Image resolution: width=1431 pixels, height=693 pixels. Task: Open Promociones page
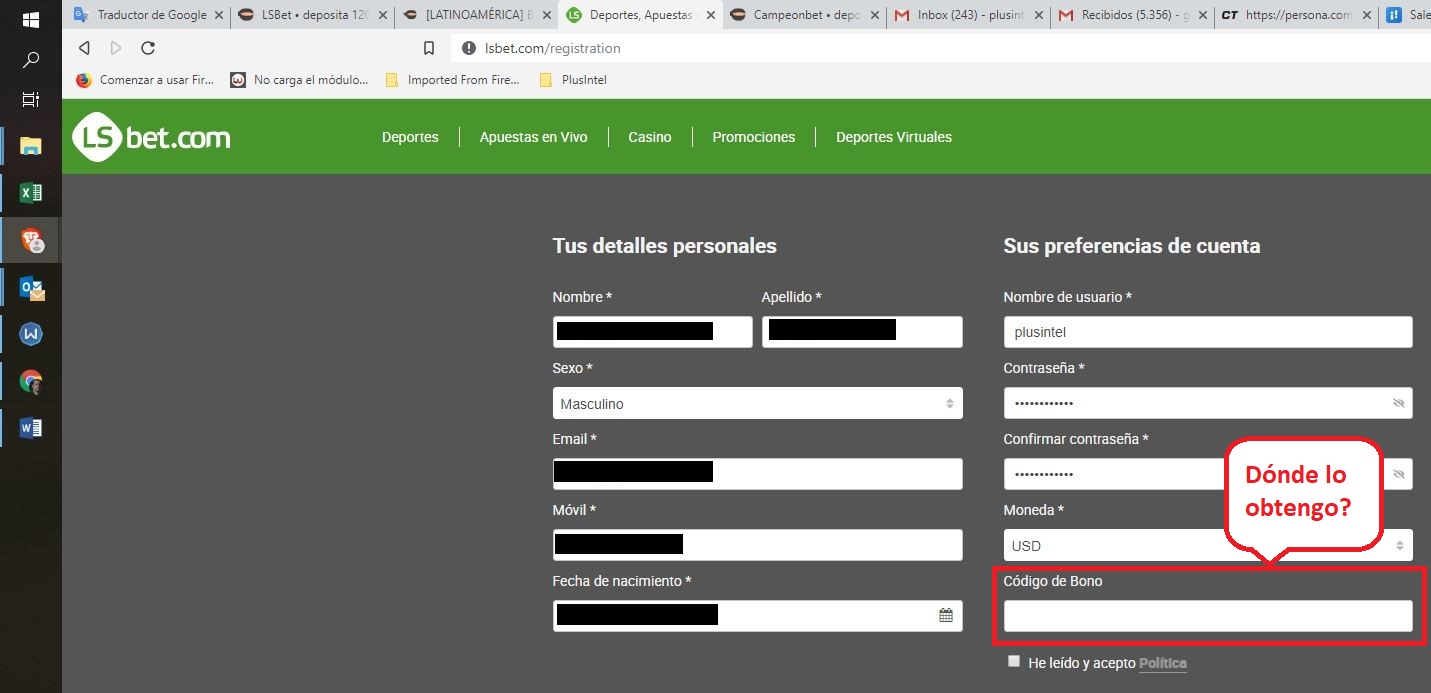point(754,137)
